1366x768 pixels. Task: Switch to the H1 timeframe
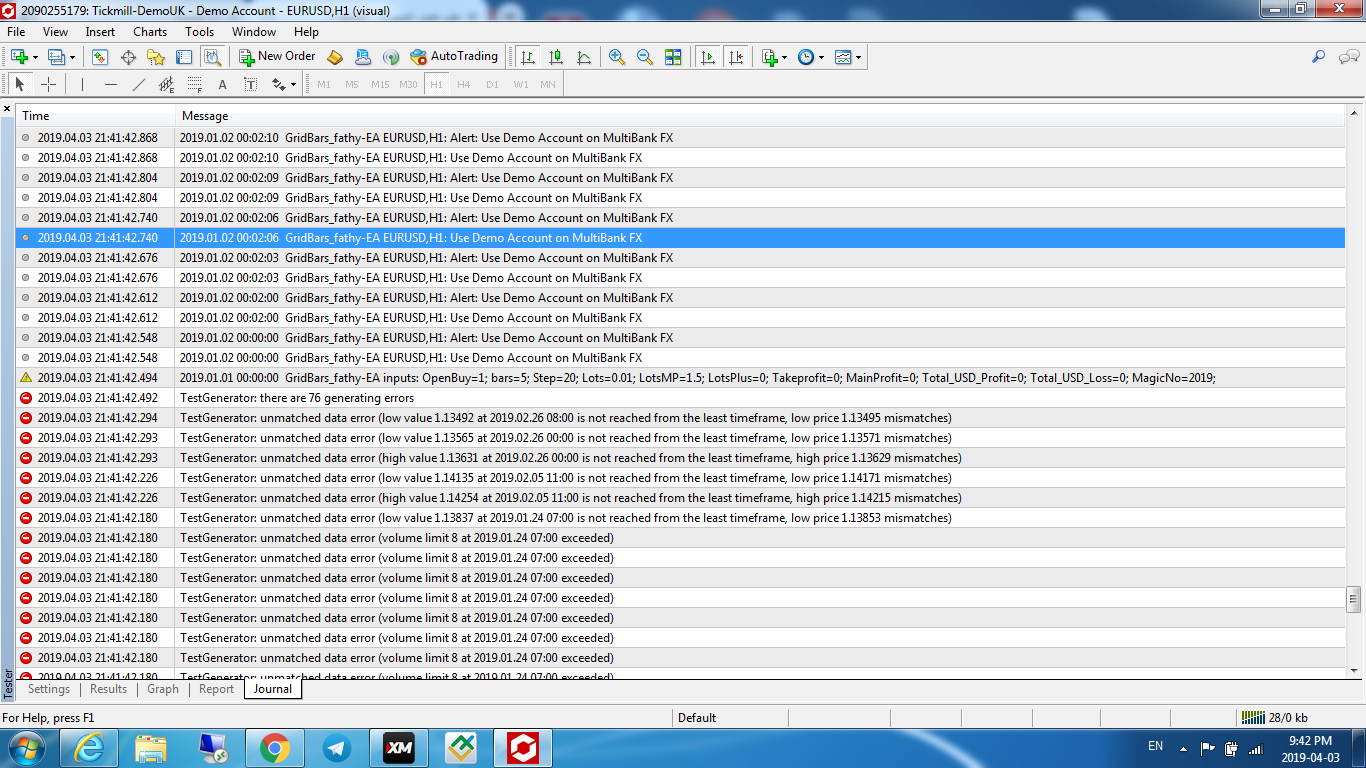pos(436,85)
